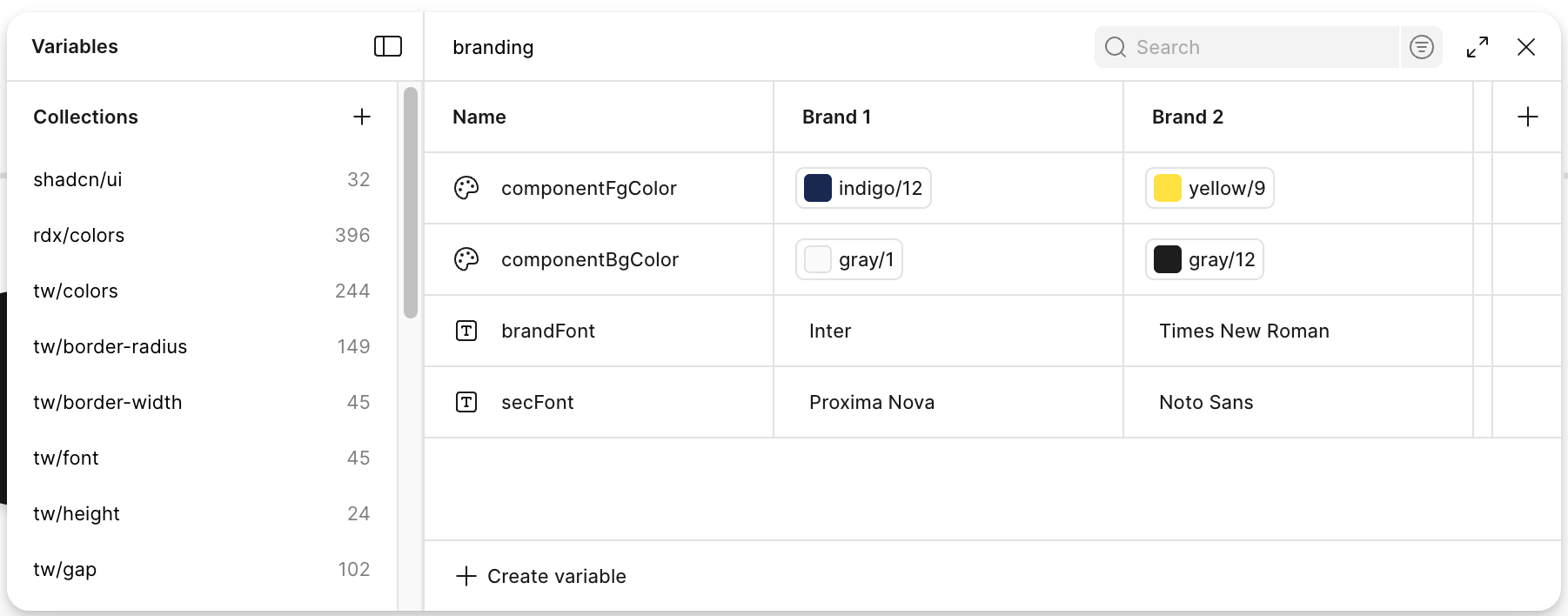Click the indigo/12 color swatch
Viewport: 1568px width, 616px height.
(818, 188)
